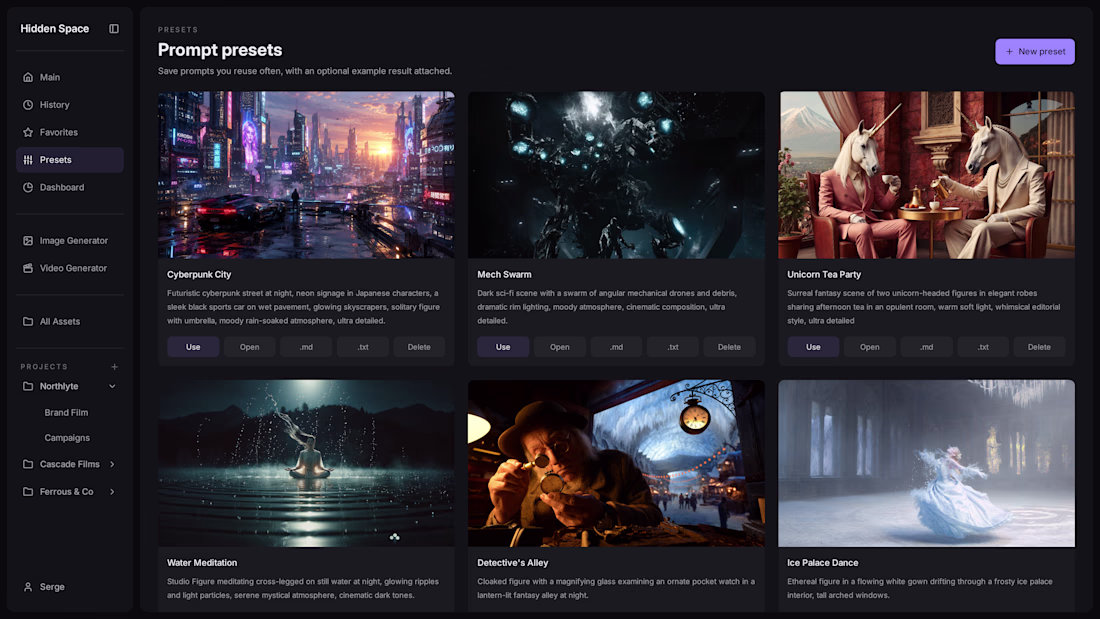Click the user icon beside Serge
1100x619 pixels.
28,587
